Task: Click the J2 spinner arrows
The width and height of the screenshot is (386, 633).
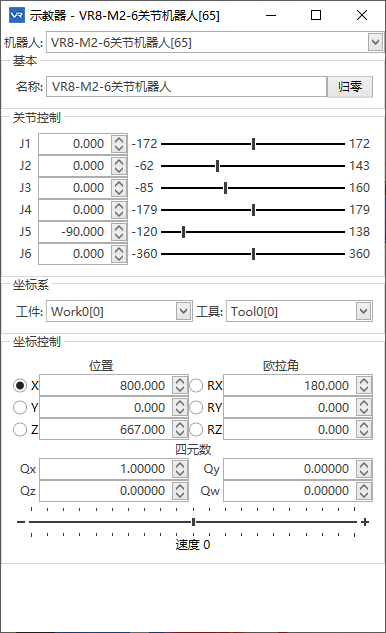Action: click(119, 166)
